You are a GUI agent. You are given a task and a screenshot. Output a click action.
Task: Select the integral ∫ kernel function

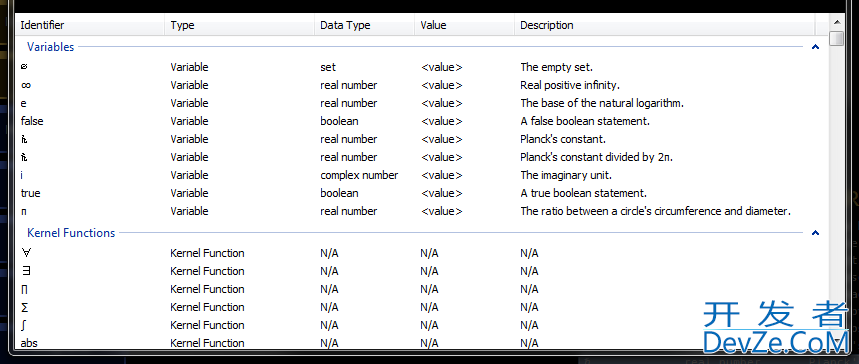pos(23,326)
